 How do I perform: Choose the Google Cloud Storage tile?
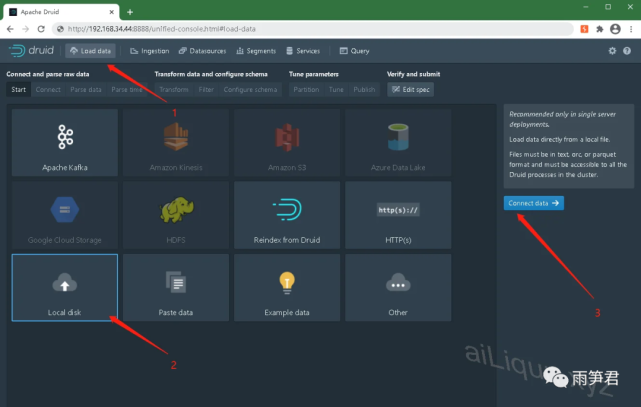pyautogui.click(x=65, y=215)
